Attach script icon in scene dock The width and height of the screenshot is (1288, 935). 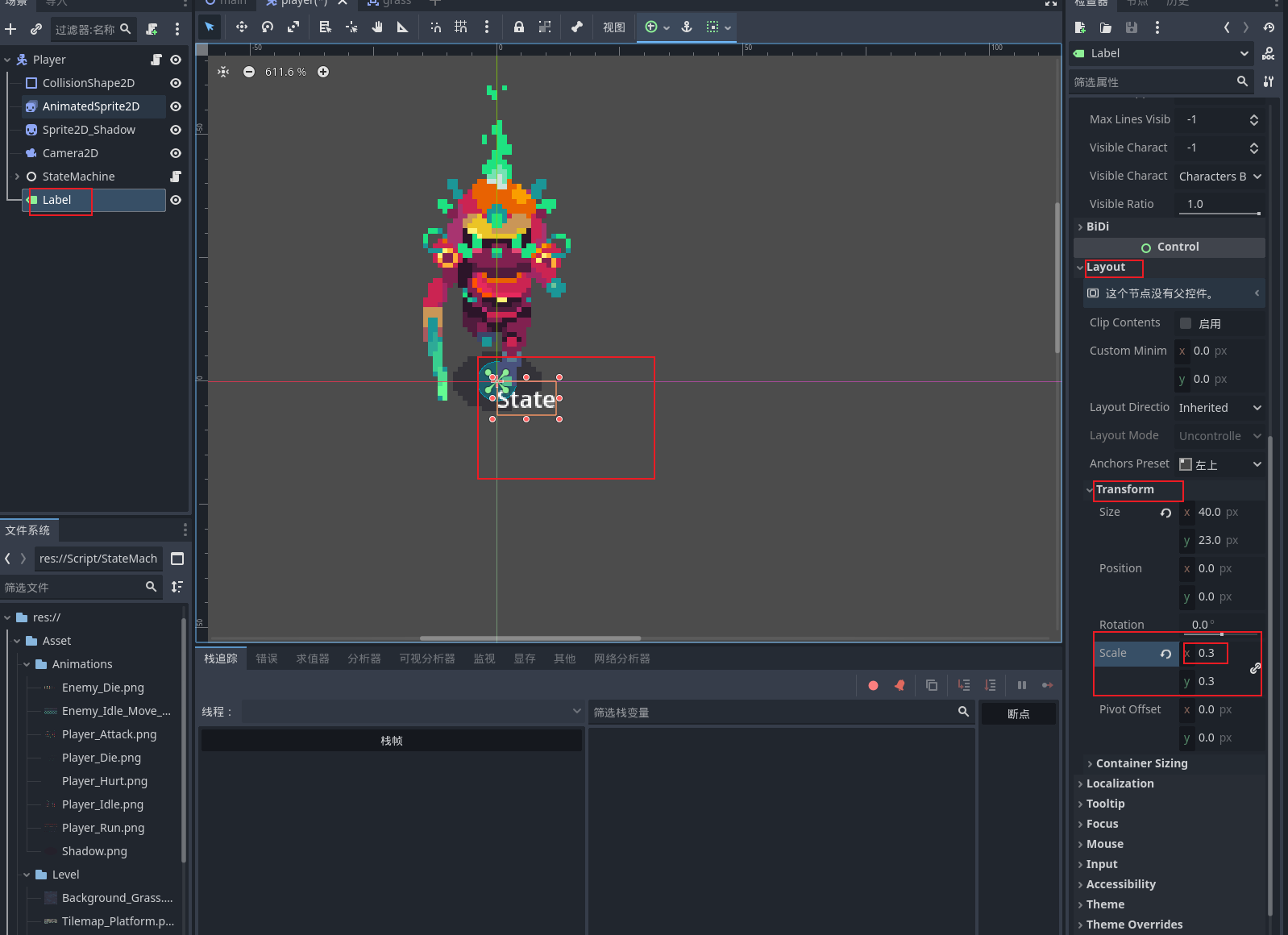click(152, 29)
